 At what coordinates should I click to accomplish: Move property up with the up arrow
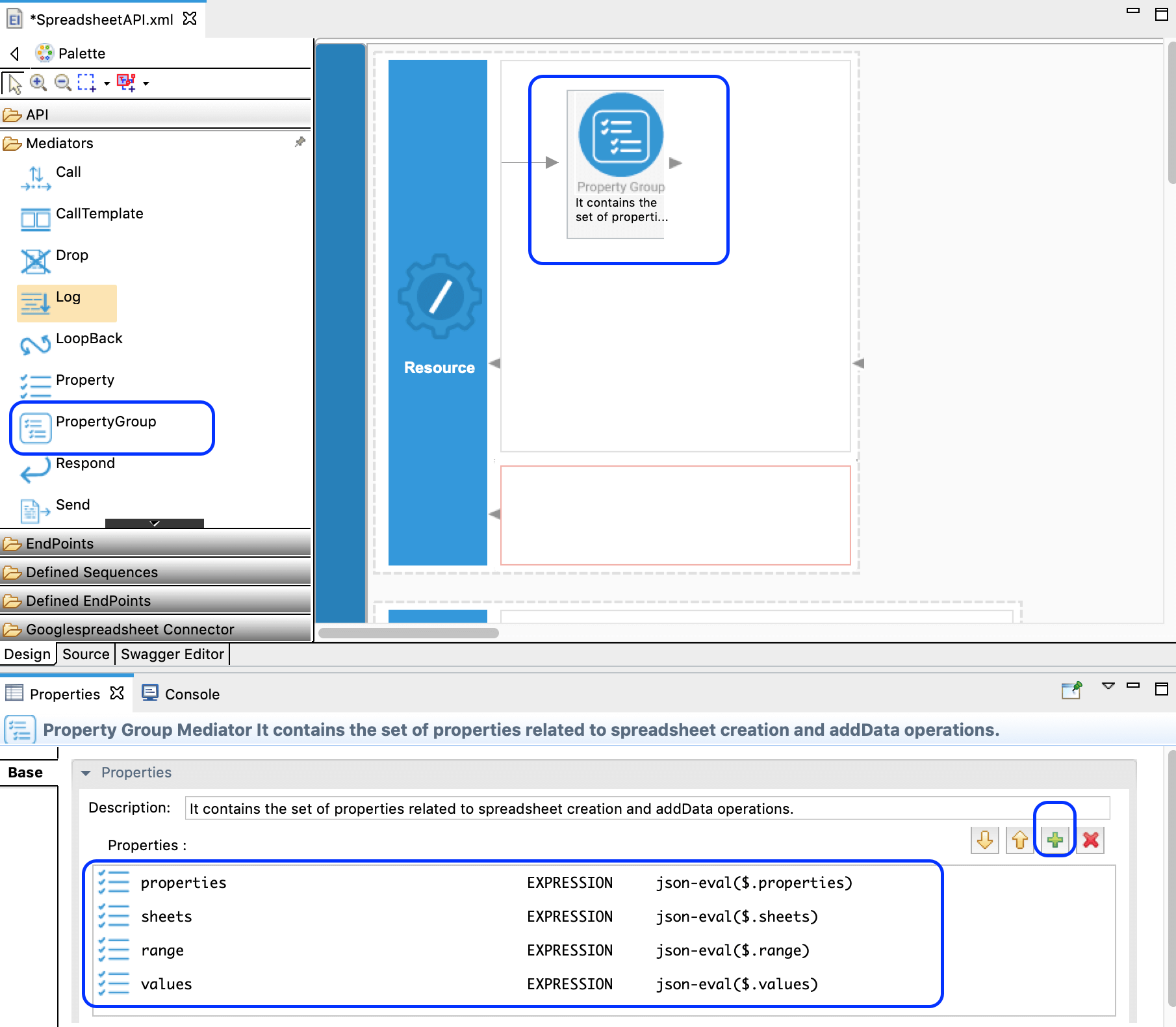(x=1020, y=840)
